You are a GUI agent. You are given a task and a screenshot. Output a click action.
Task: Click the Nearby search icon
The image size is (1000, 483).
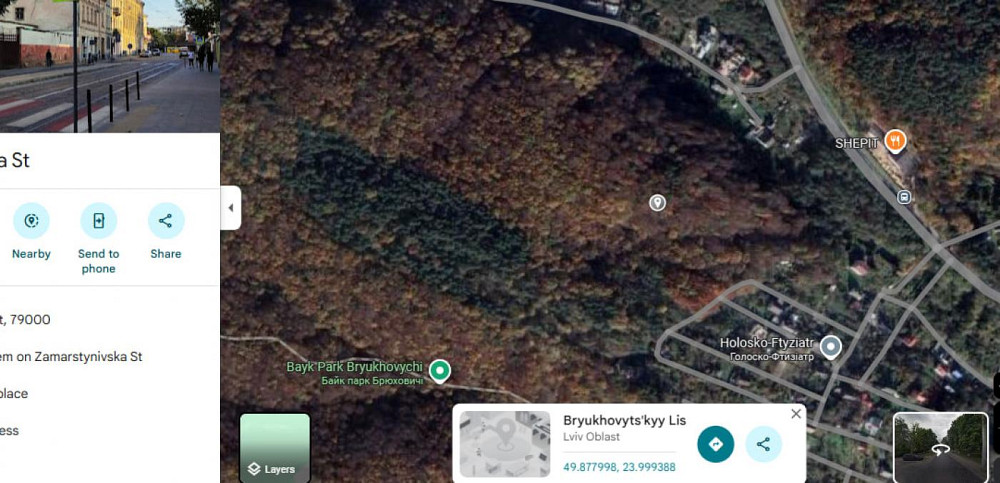pyautogui.click(x=31, y=221)
